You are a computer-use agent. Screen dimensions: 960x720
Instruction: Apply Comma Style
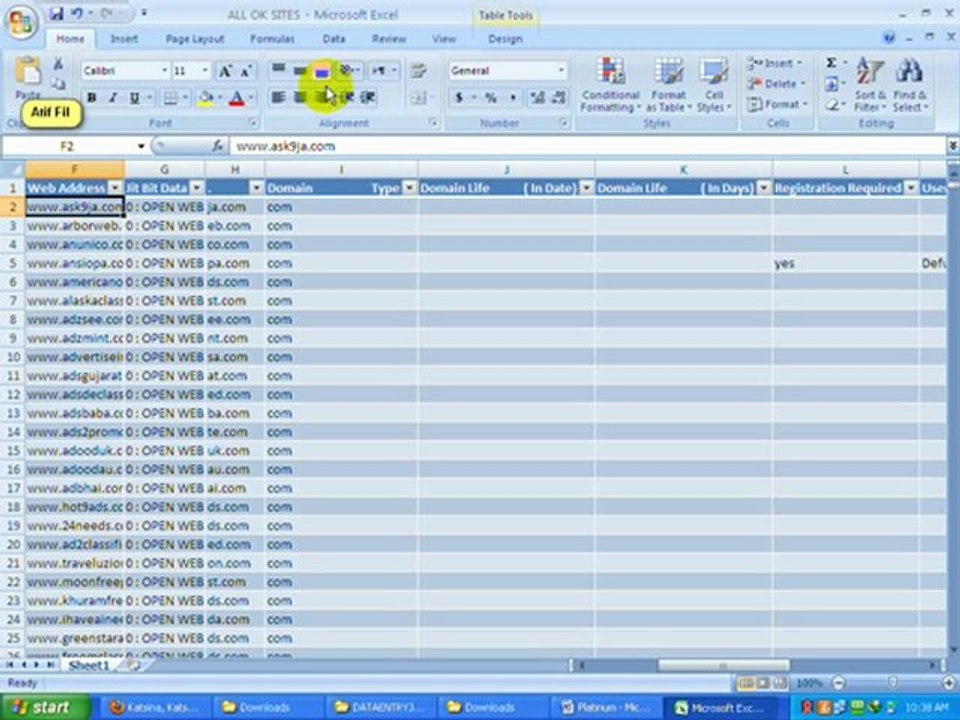[513, 98]
